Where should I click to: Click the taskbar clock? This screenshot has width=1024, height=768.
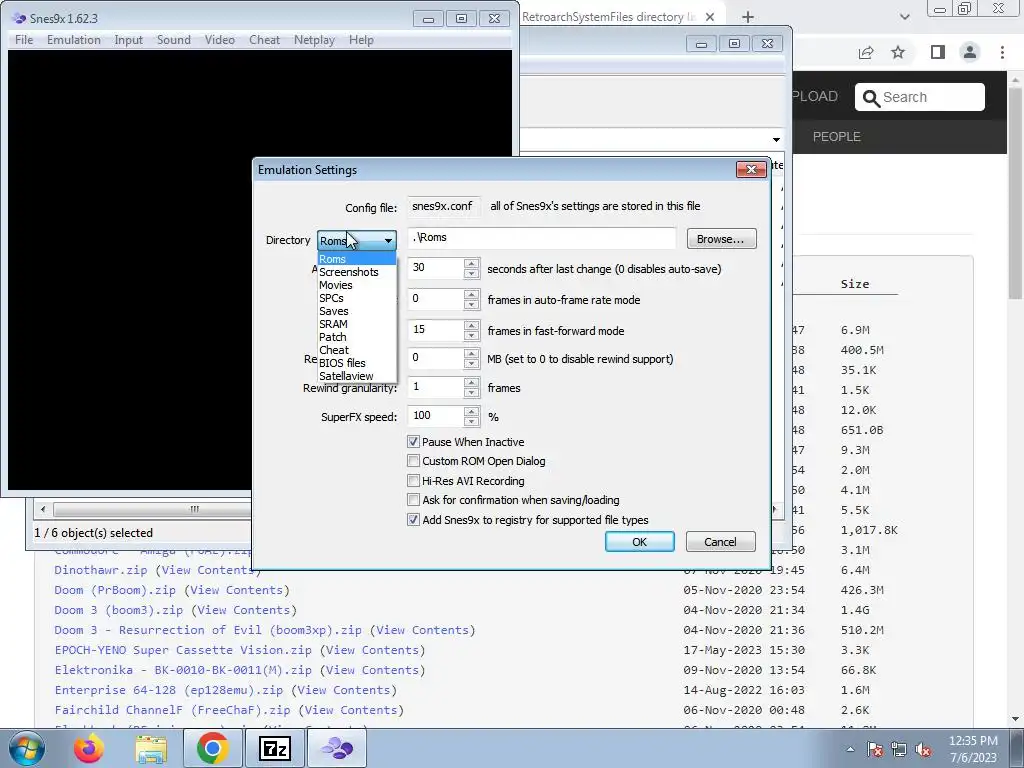[x=972, y=749]
